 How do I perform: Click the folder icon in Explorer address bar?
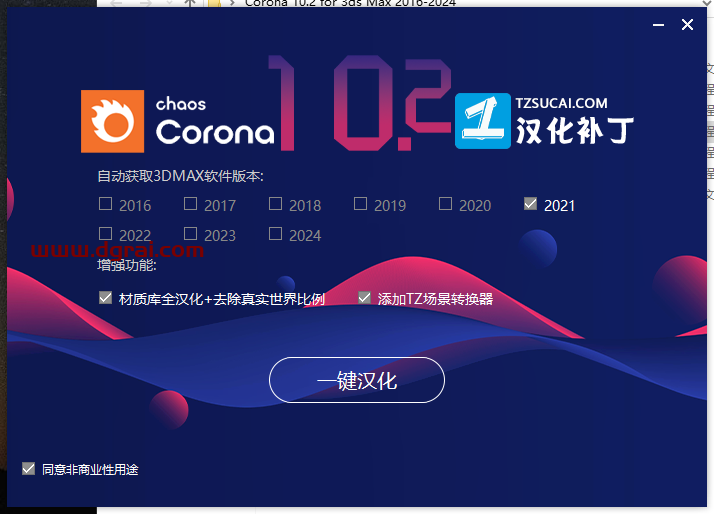click(214, 3)
